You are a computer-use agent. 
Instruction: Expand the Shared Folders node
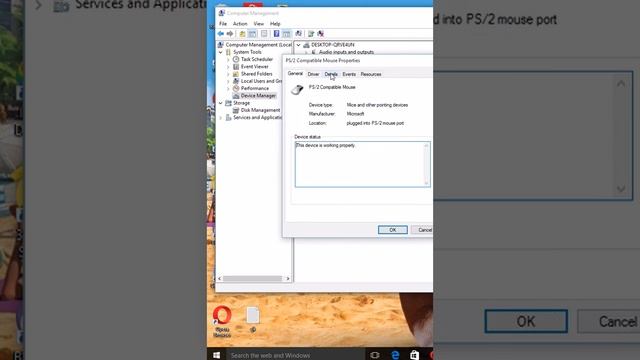(x=228, y=74)
